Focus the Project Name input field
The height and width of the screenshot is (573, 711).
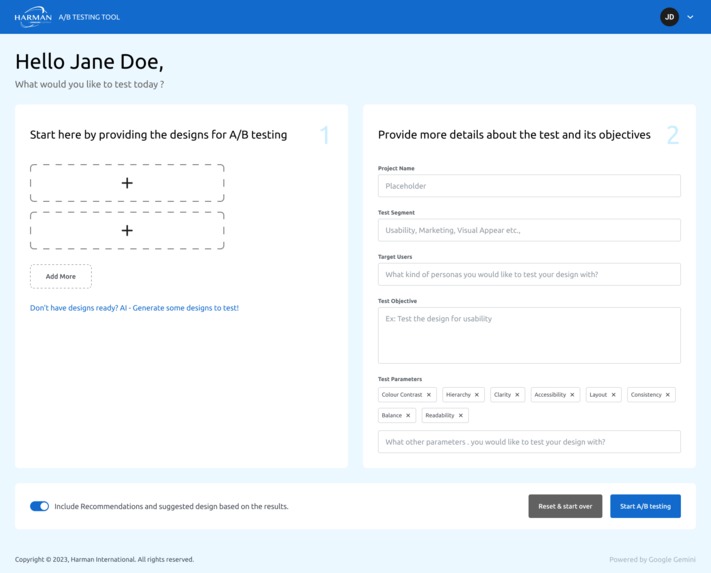tap(529, 186)
